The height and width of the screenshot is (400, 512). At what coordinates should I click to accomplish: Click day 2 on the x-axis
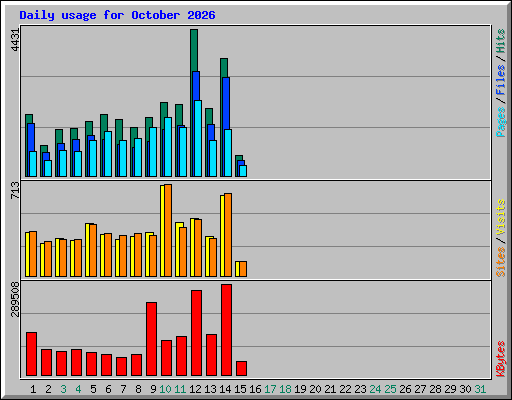pyautogui.click(x=48, y=389)
